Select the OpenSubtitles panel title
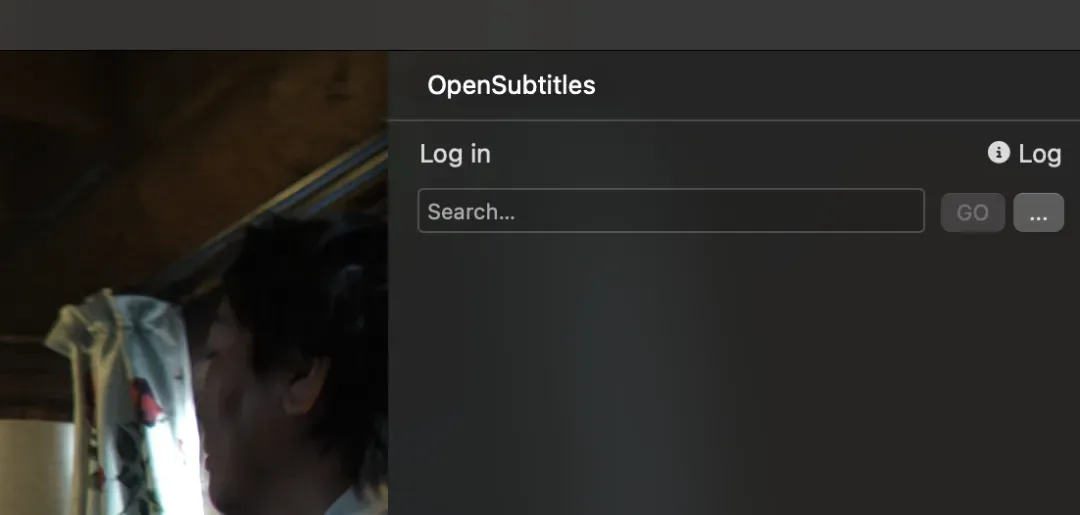 (511, 85)
